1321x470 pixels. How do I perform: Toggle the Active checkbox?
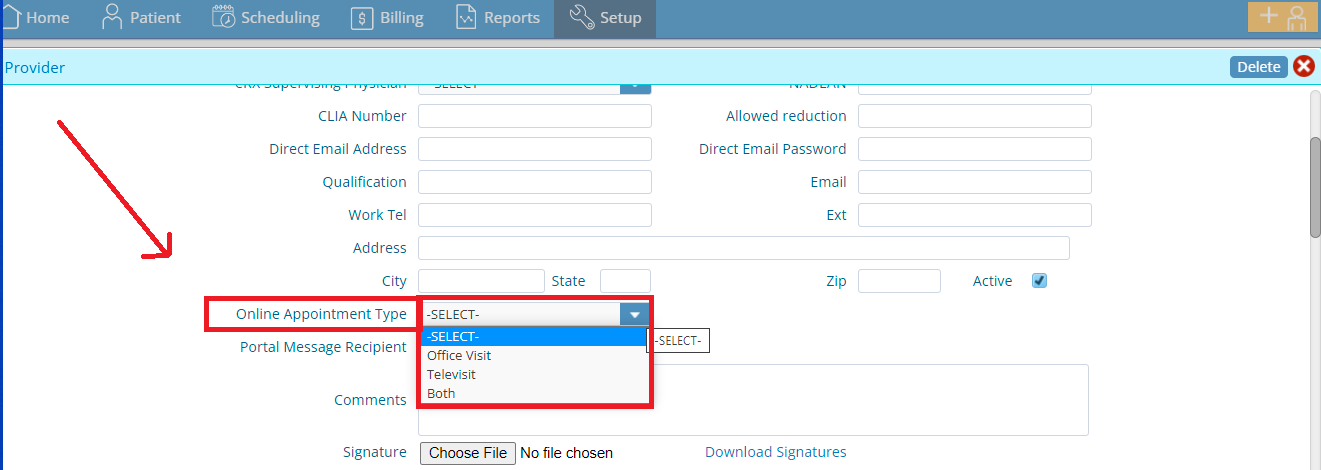[x=1039, y=281]
